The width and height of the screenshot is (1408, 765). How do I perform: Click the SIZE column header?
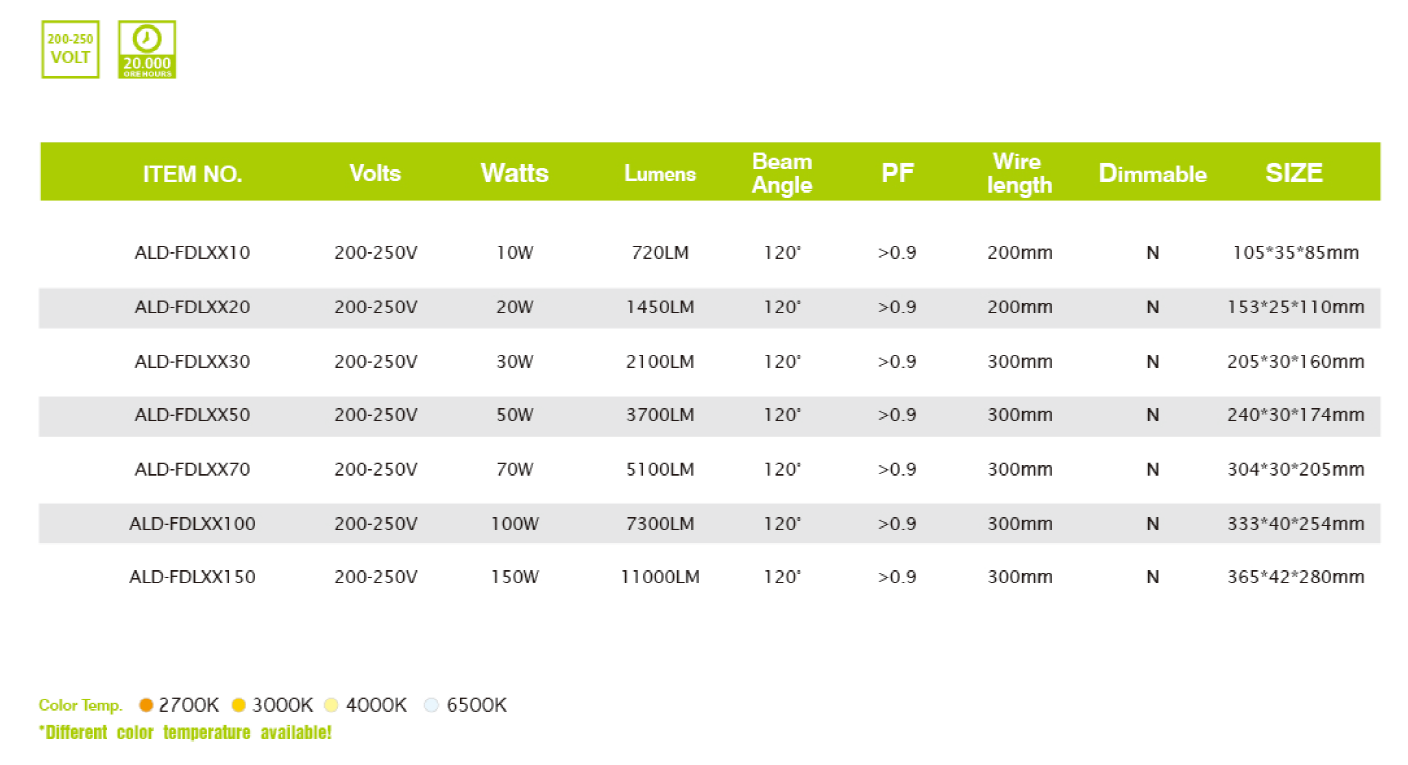(x=1294, y=173)
